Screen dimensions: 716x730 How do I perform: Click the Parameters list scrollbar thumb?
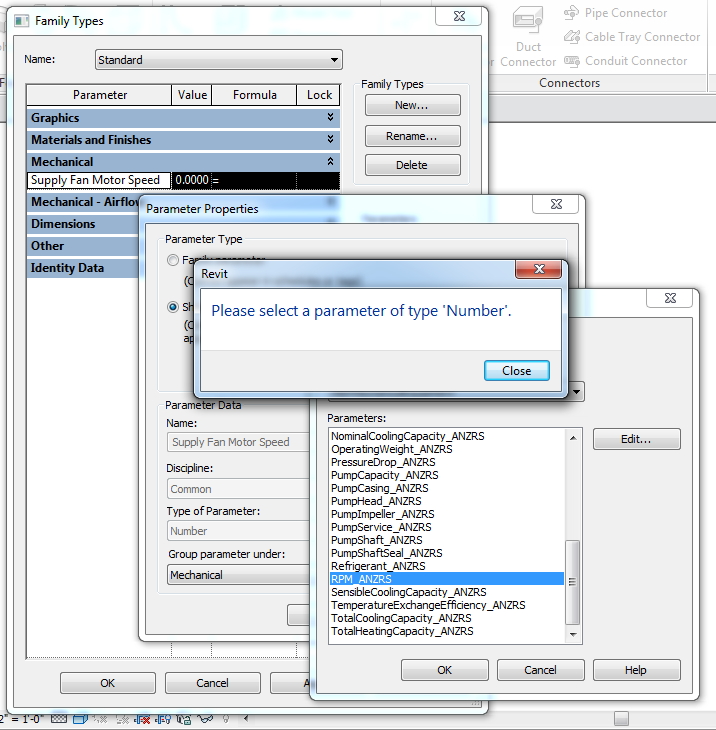(x=573, y=582)
